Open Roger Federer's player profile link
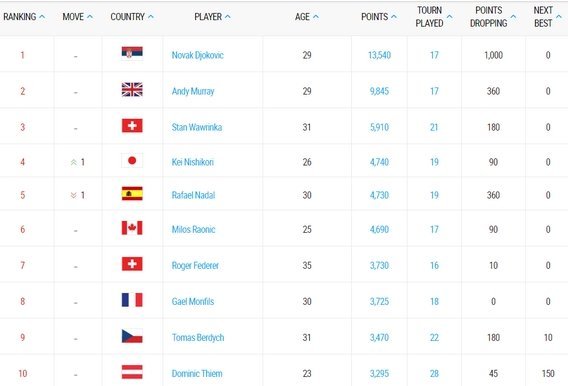Screen dimensions: 568x386 click(195, 266)
